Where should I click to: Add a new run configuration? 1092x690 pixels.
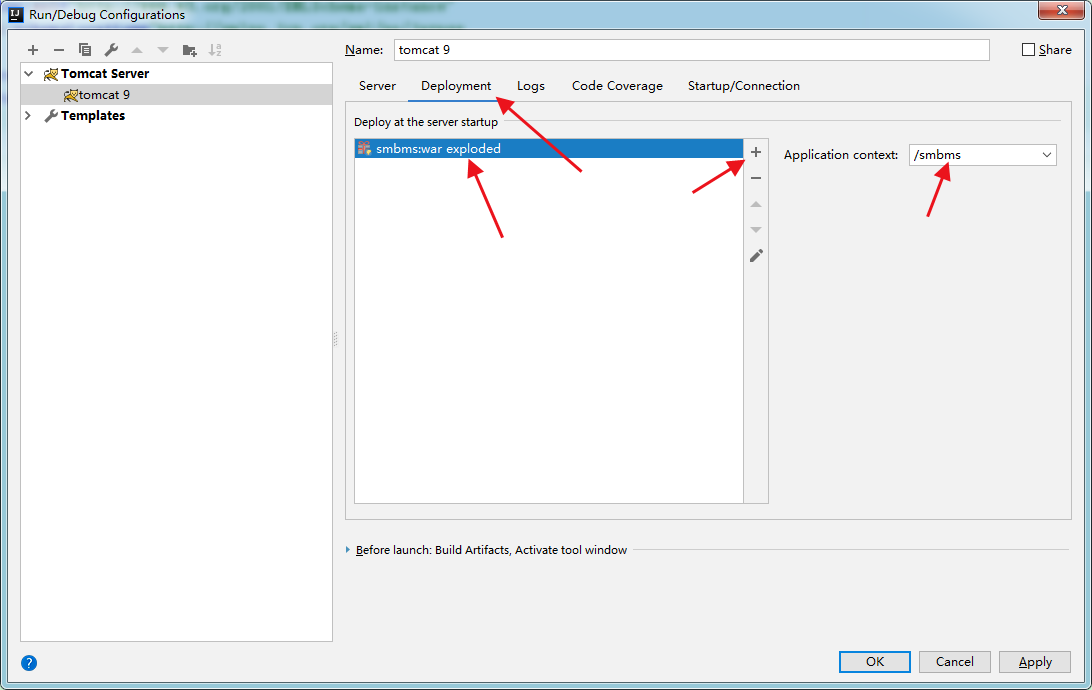(x=33, y=50)
